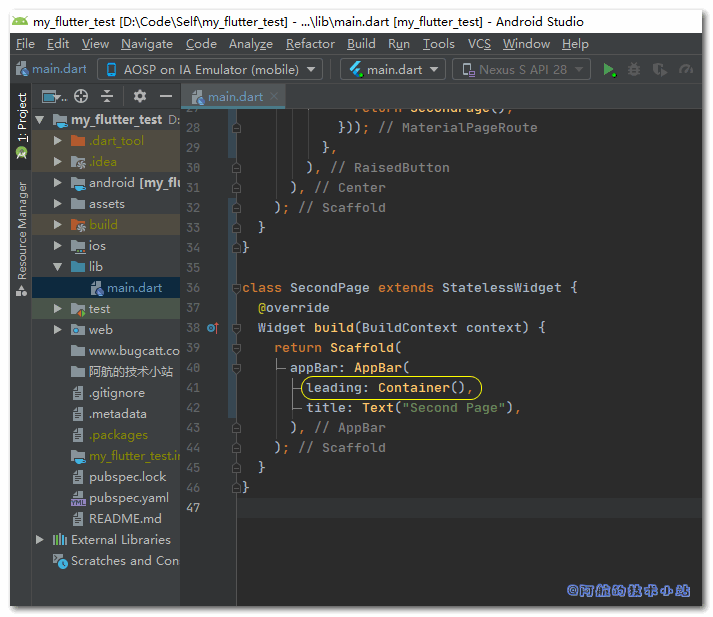Open the AOSP on IA Emulator device dropdown
Image resolution: width=713 pixels, height=617 pixels.
coord(210,69)
